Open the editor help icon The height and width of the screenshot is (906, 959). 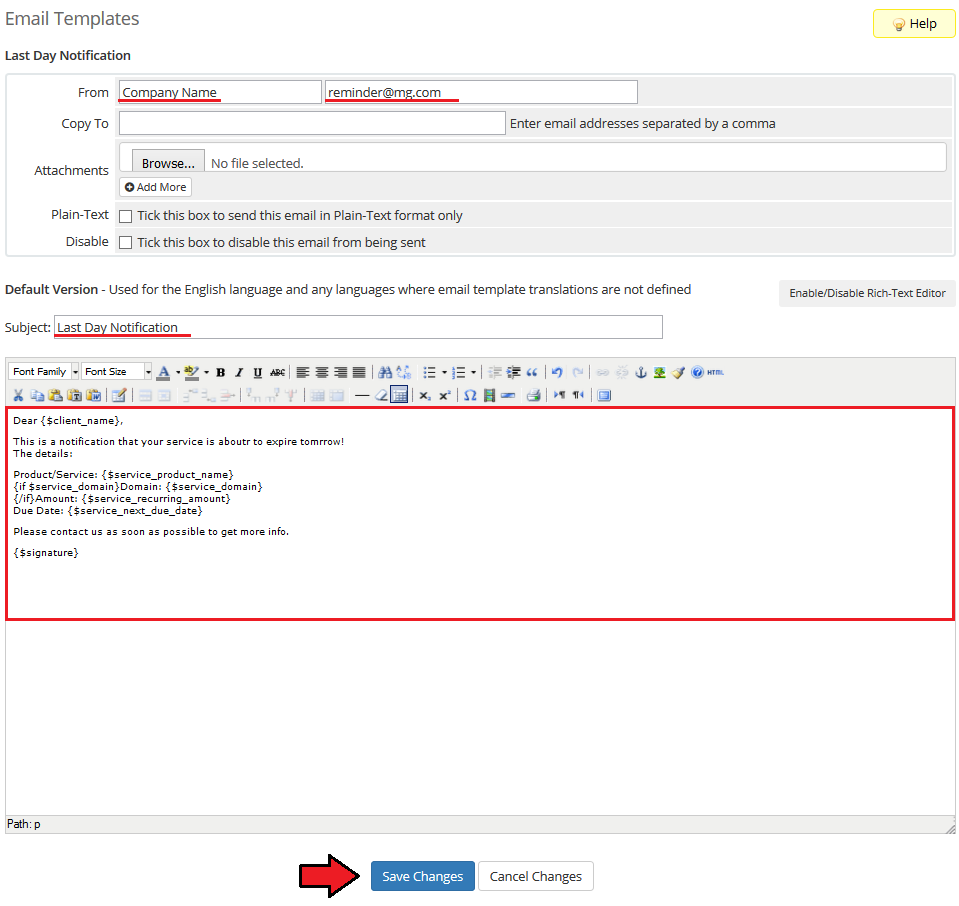coord(697,373)
